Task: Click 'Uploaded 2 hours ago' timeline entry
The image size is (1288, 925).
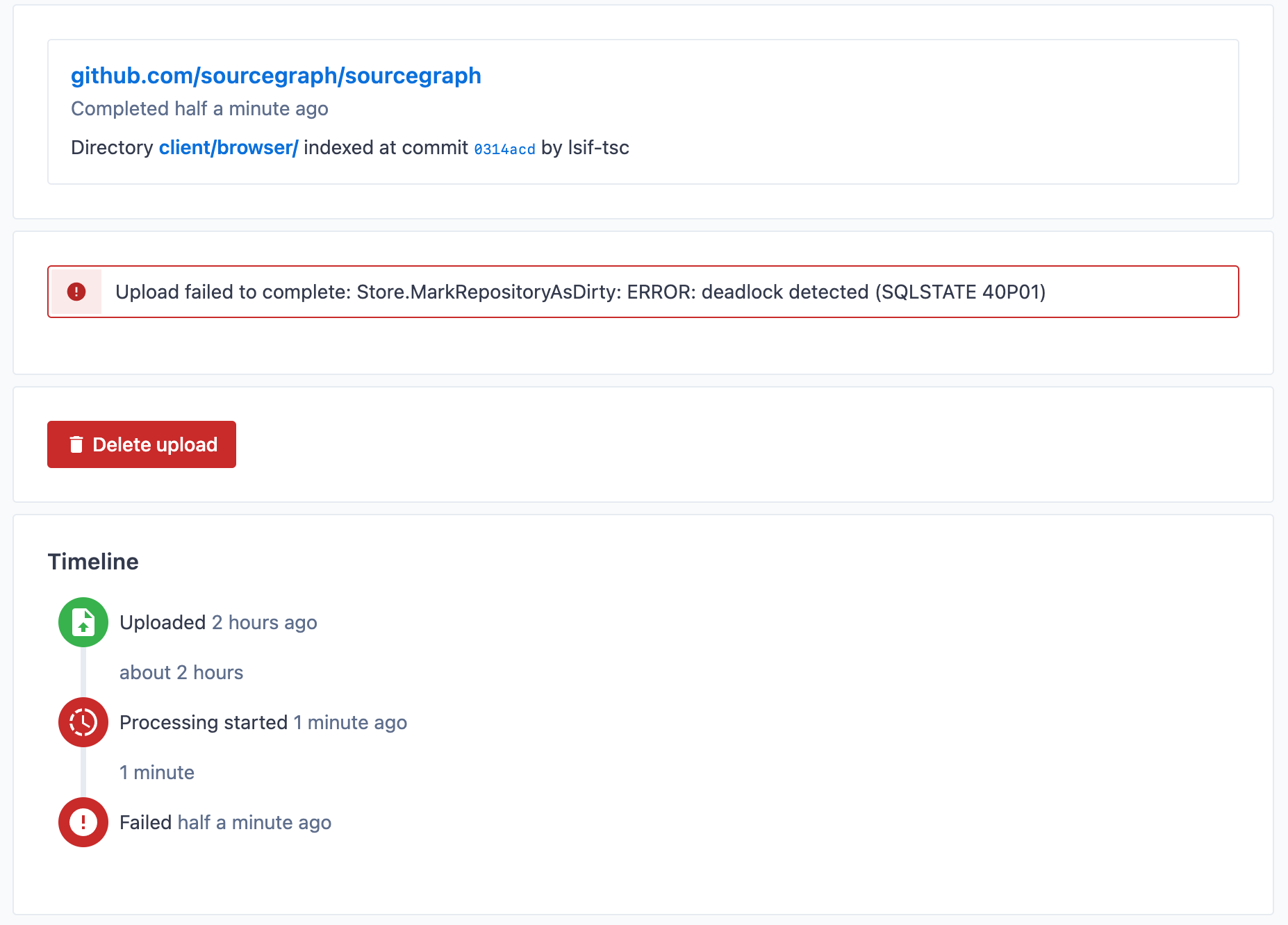Action: pos(218,623)
